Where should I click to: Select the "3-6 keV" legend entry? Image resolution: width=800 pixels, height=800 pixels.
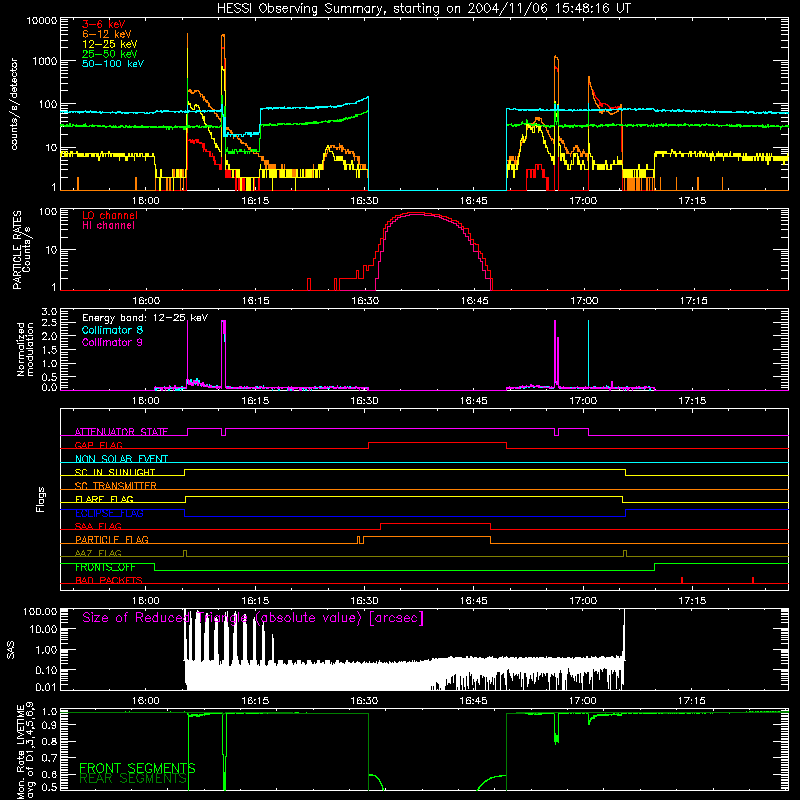coord(104,24)
